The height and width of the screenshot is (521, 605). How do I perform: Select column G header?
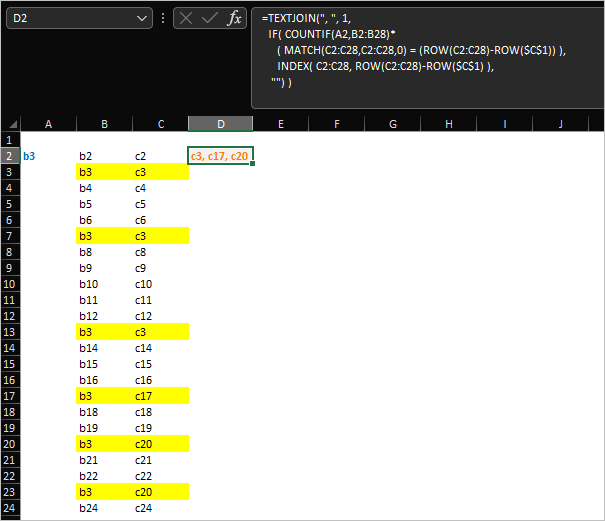[x=392, y=124]
